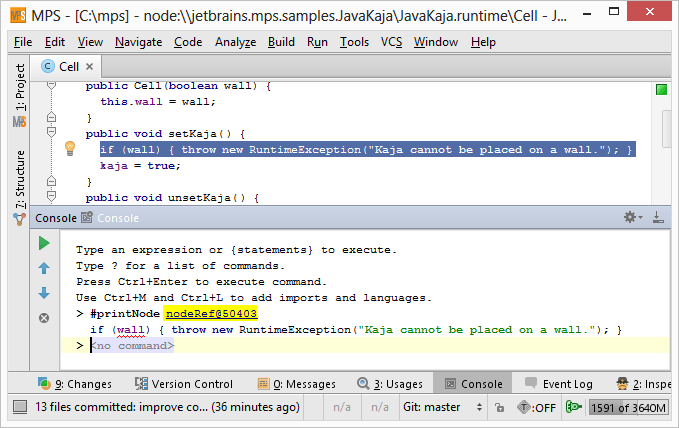Click the public void unsetKaja() line

(172, 198)
